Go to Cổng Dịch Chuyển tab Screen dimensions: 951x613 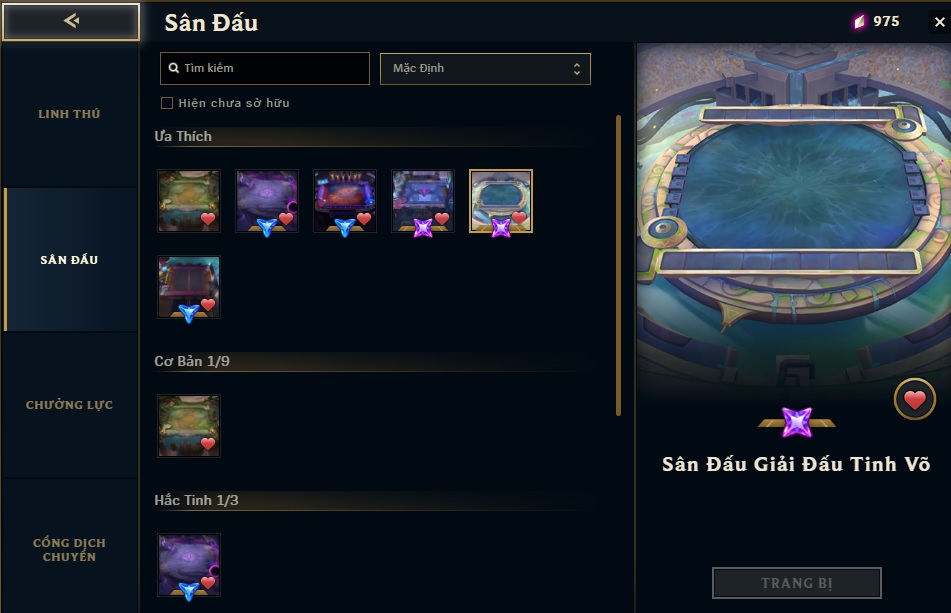click(x=69, y=549)
